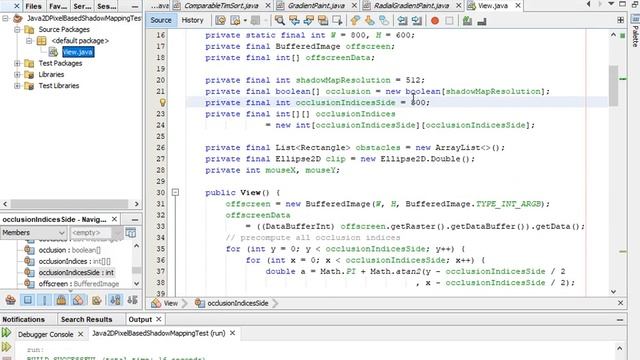Toggle Show Fields filter in Navigator

coord(27,300)
